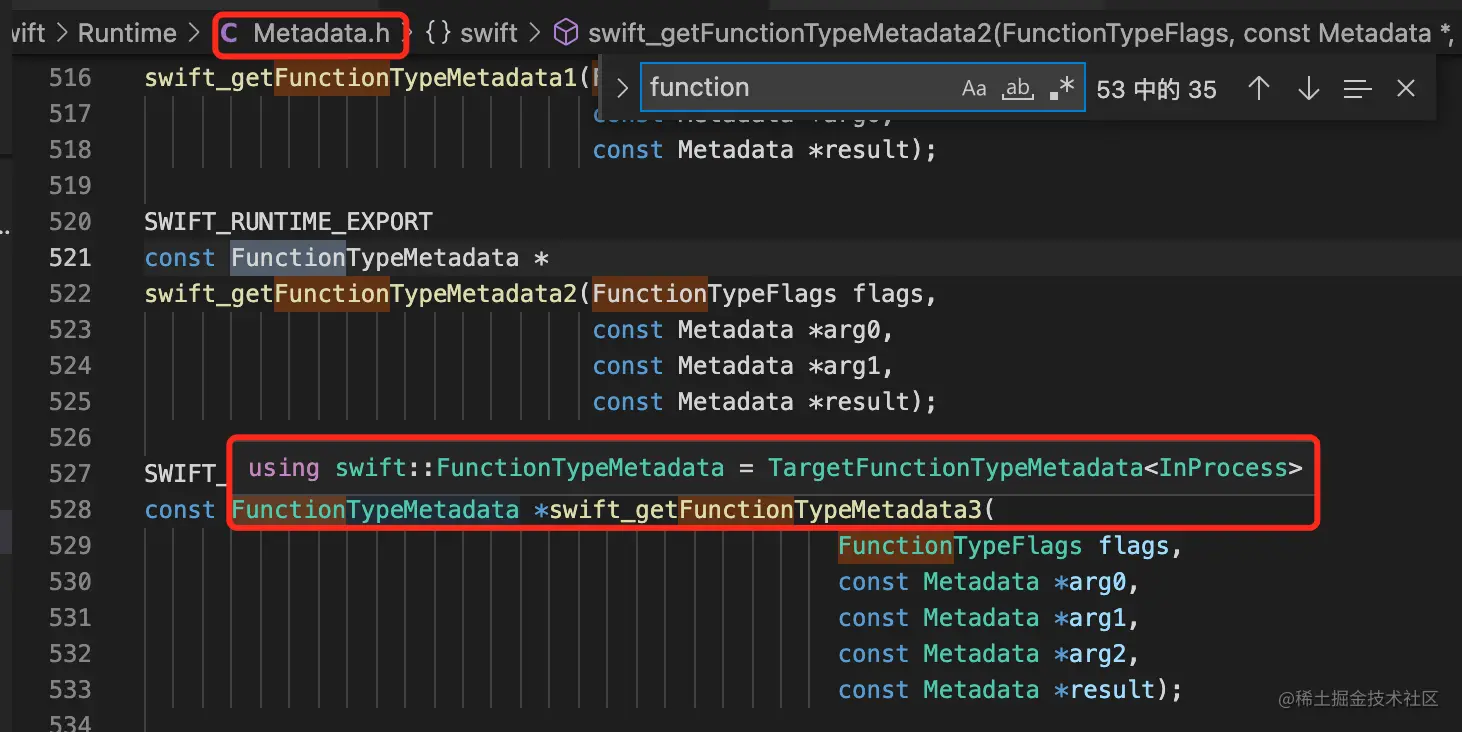Click line number 521 in gutter

click(x=70, y=258)
